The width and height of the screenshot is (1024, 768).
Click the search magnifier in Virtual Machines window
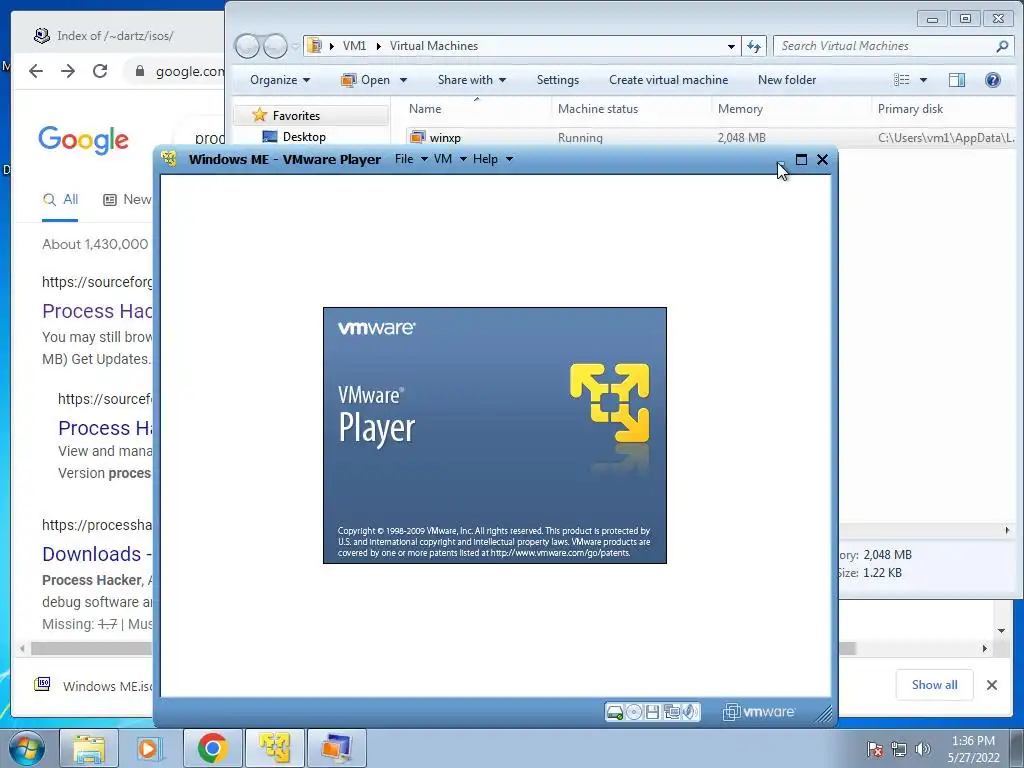[x=1002, y=46]
